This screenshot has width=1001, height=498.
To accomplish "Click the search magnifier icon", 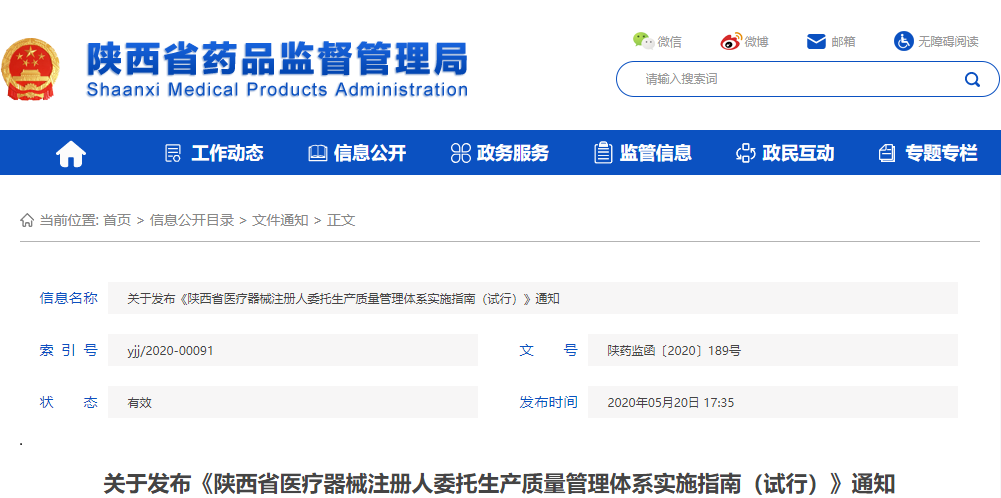I will pyautogui.click(x=971, y=79).
